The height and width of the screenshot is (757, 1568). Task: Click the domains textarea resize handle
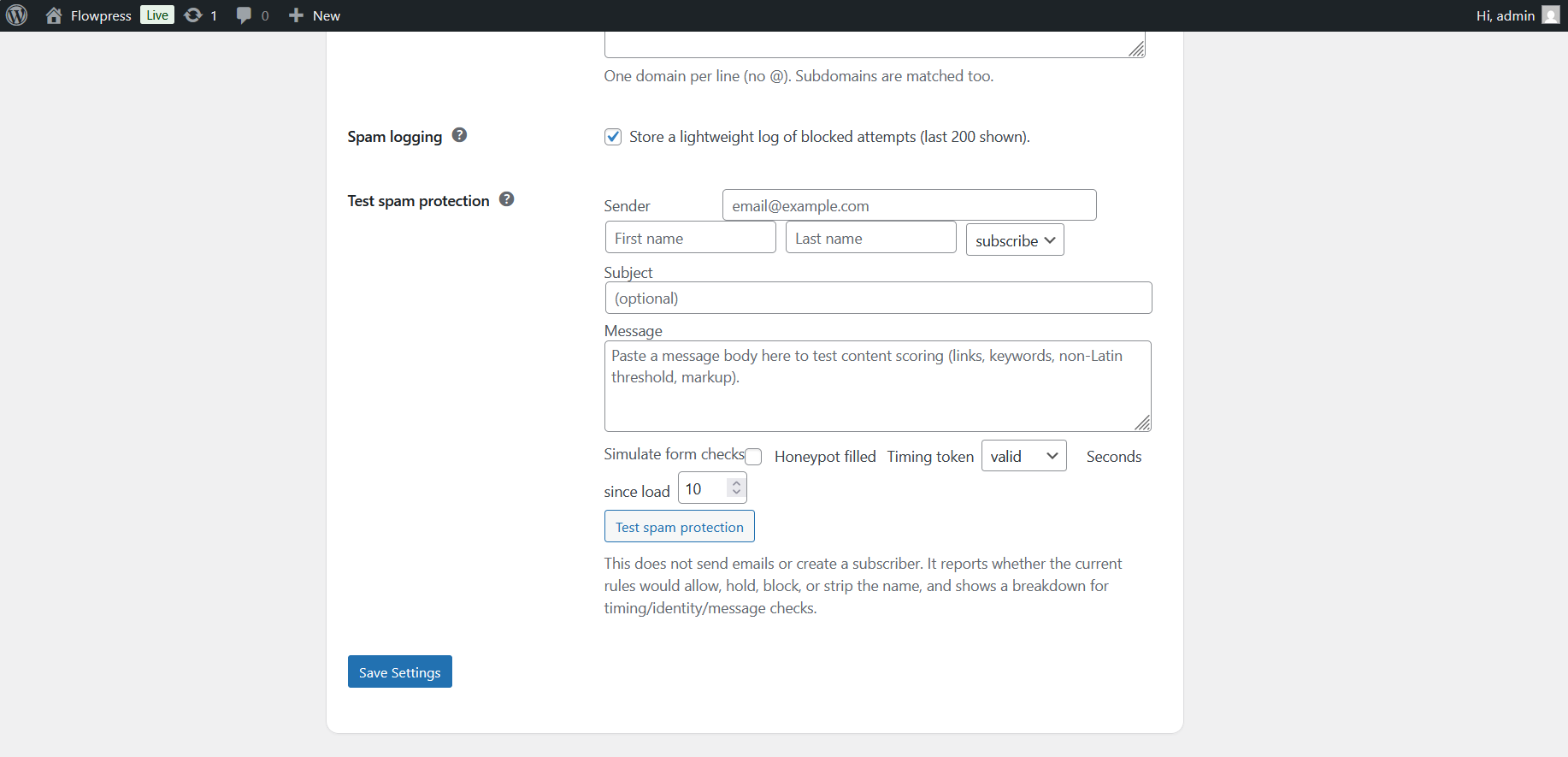coord(1136,49)
